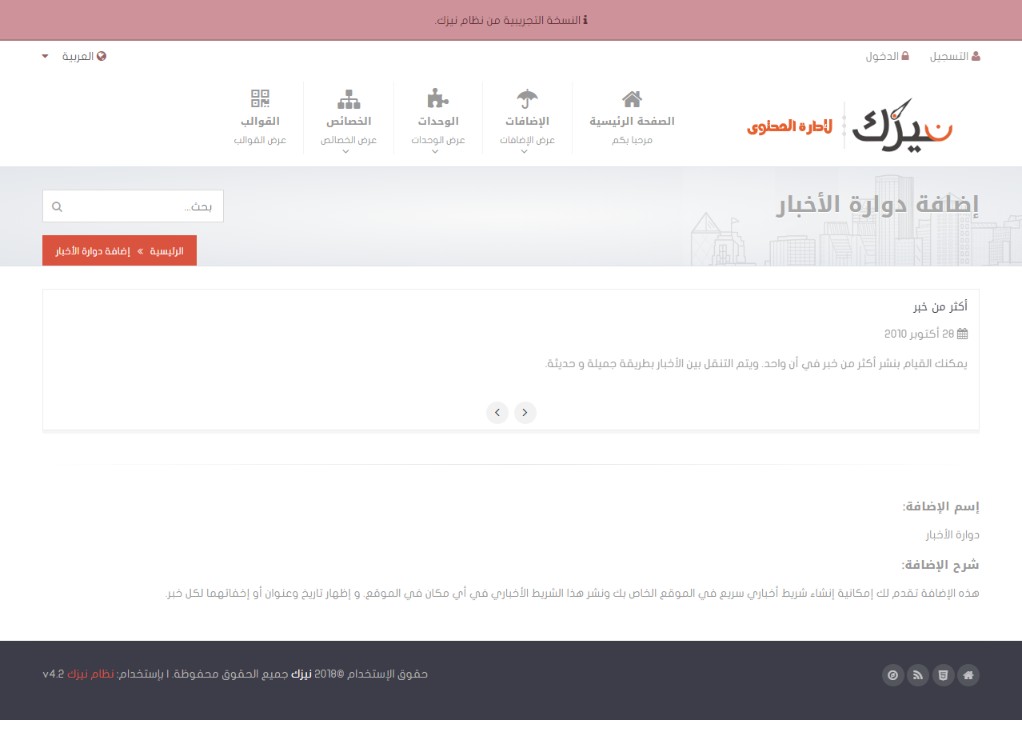Click the الدخول login link
The height and width of the screenshot is (736, 1022).
coord(887,56)
